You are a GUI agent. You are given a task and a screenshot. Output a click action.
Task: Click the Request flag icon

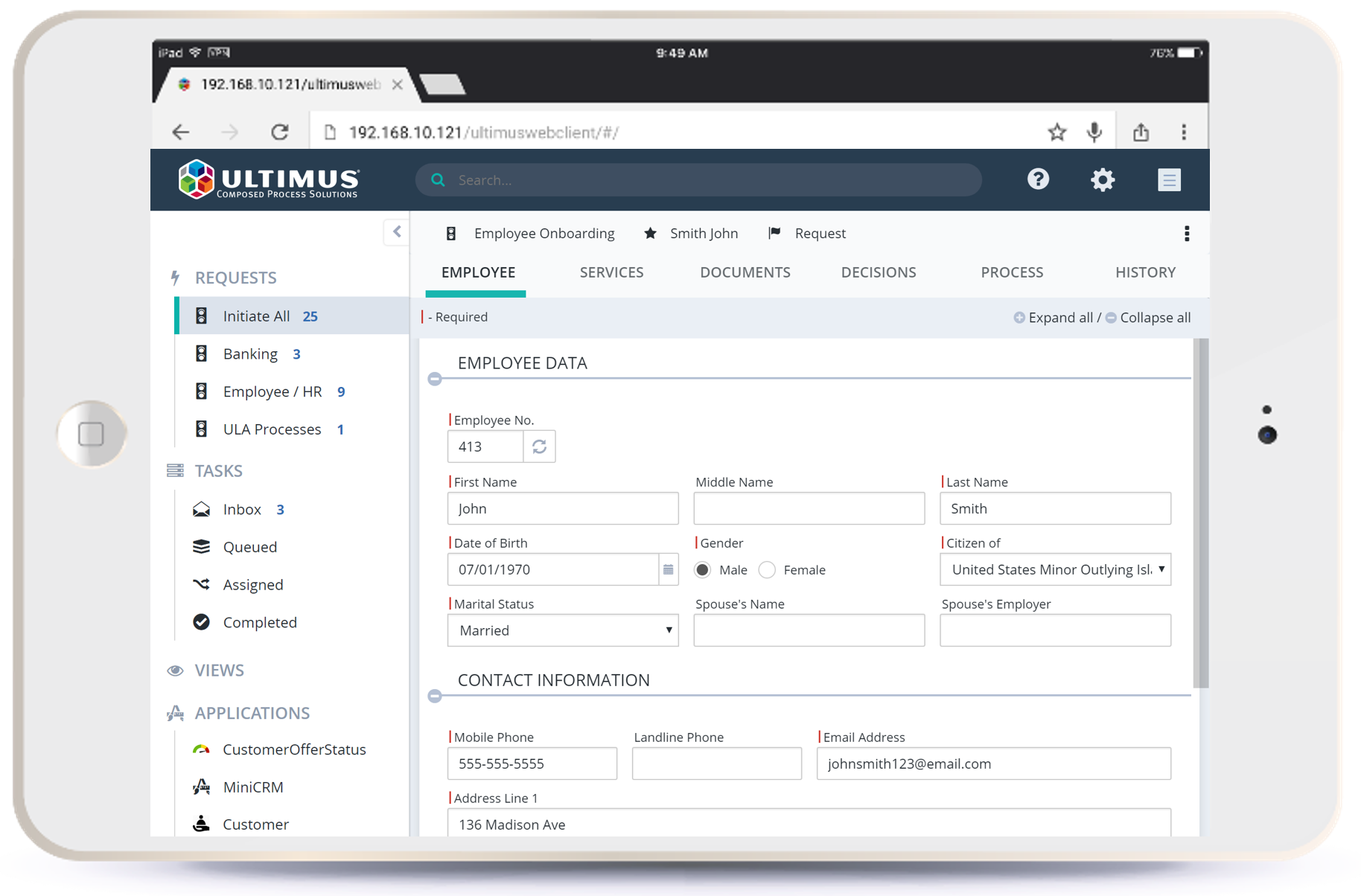click(774, 233)
